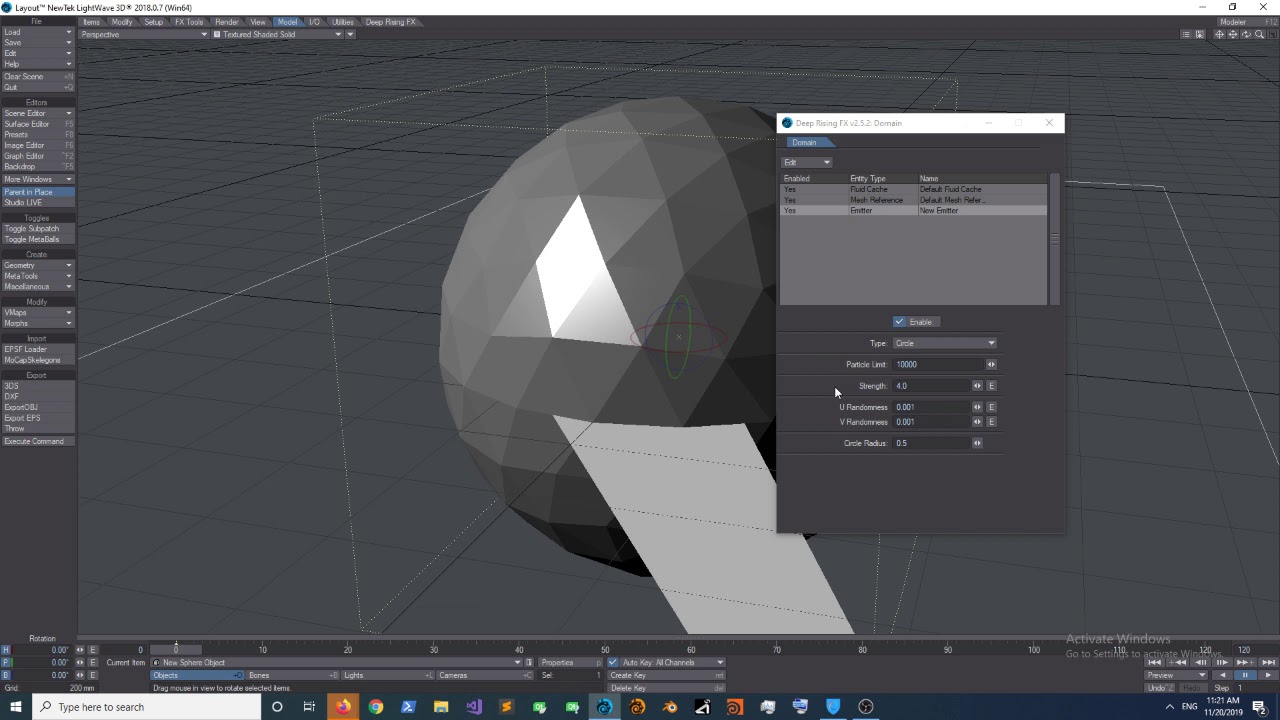Viewport: 1280px width, 720px height.
Task: Click the viewport maximize square icon
Action: pyautogui.click(x=1273, y=34)
